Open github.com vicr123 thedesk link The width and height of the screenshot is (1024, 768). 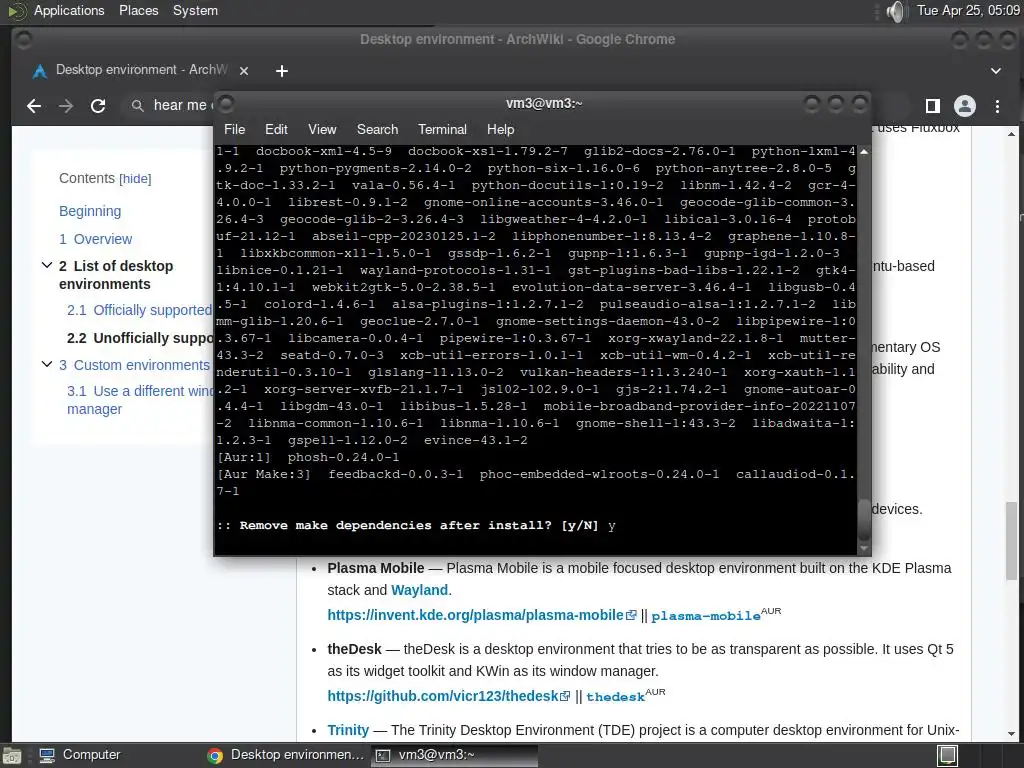pos(449,696)
